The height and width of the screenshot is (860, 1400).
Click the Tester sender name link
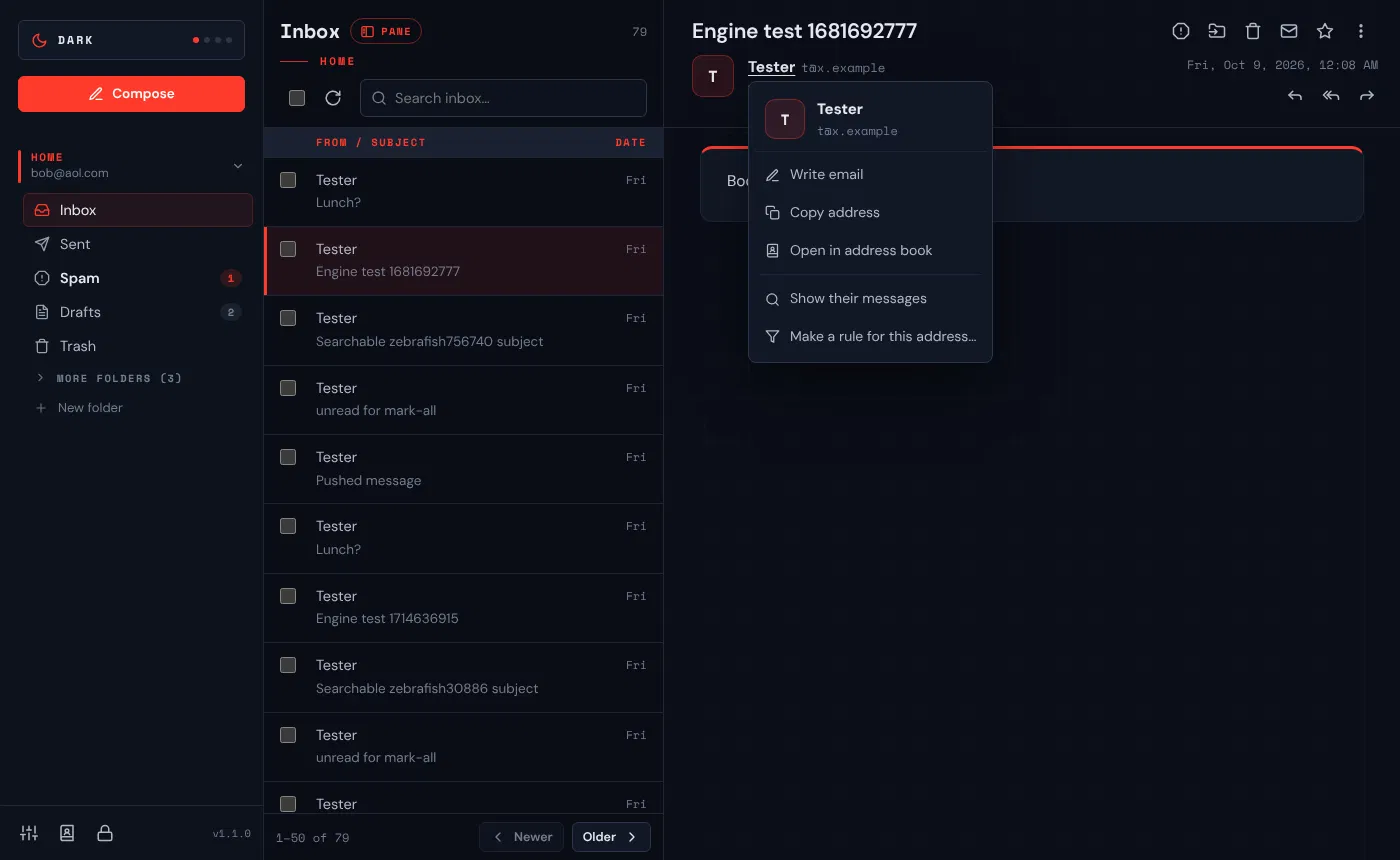tap(771, 67)
